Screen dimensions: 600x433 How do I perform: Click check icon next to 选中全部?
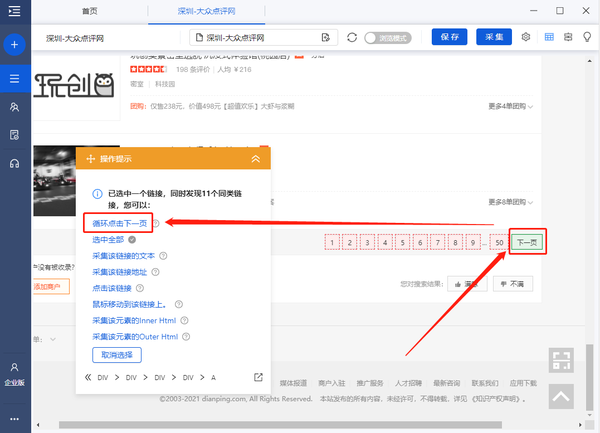coord(132,240)
